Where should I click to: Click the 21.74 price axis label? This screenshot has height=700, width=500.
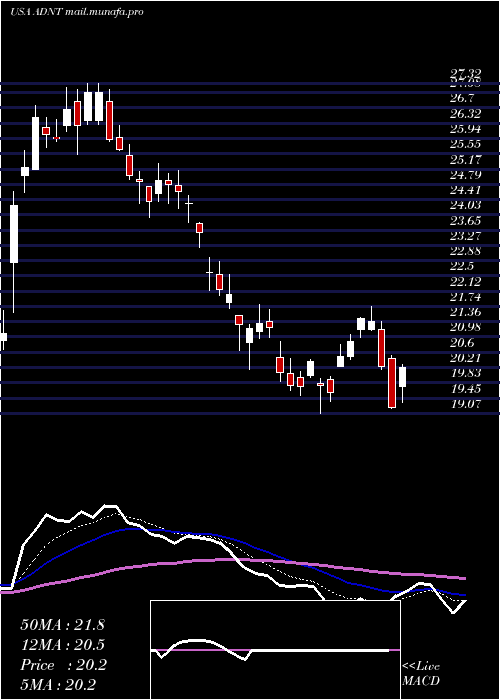pos(465,297)
